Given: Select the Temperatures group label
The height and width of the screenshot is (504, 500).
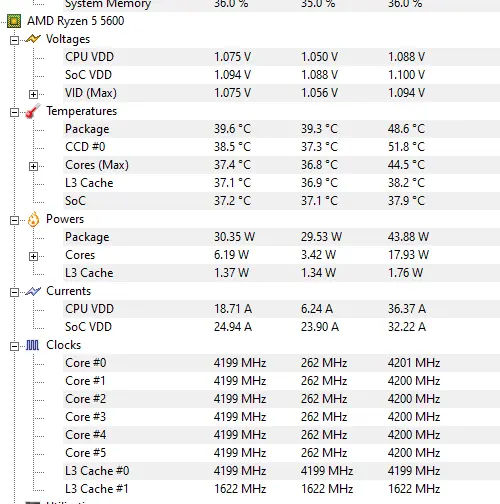Looking at the screenshot, I should (82, 111).
